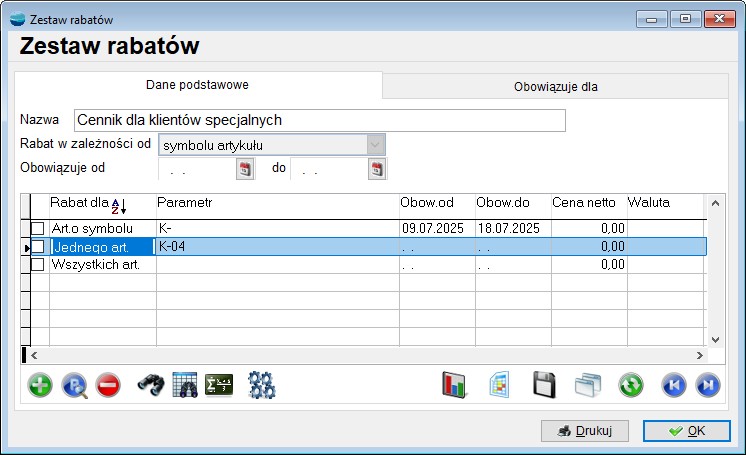Screen dimensions: 746x455
Task: Sort by Rabat dla A-Z icon
Action: pyautogui.click(x=118, y=206)
